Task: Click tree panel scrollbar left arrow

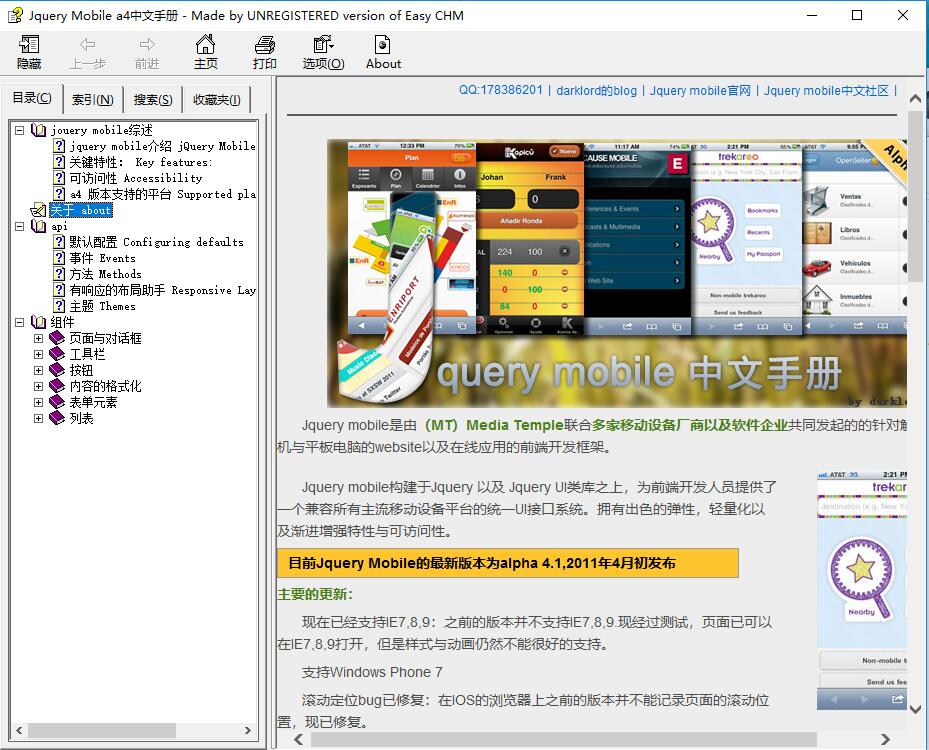Action: [x=20, y=730]
